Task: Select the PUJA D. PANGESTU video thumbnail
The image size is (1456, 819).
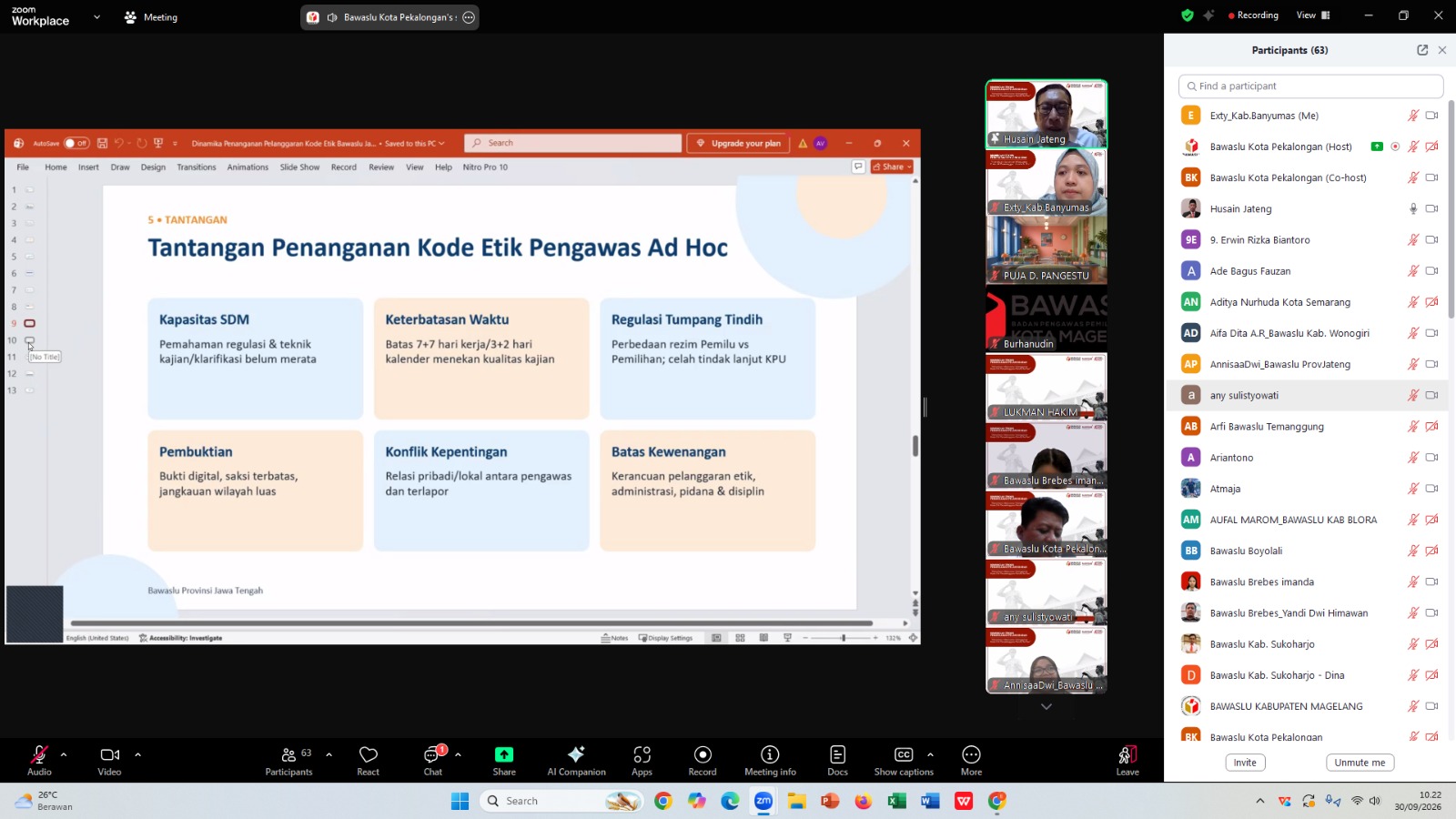Action: click(1046, 250)
